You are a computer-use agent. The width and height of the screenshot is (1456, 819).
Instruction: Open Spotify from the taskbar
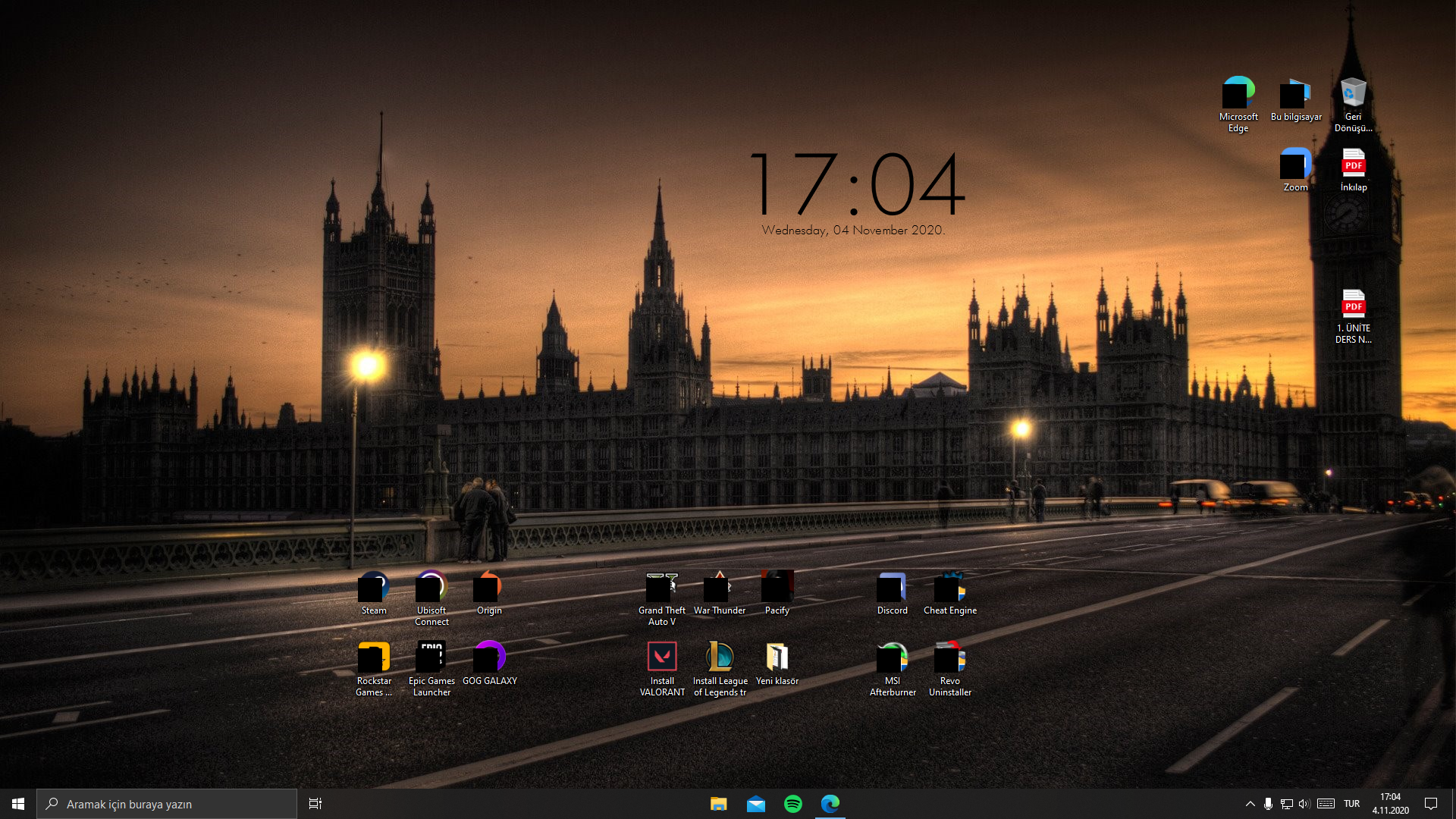coord(793,804)
